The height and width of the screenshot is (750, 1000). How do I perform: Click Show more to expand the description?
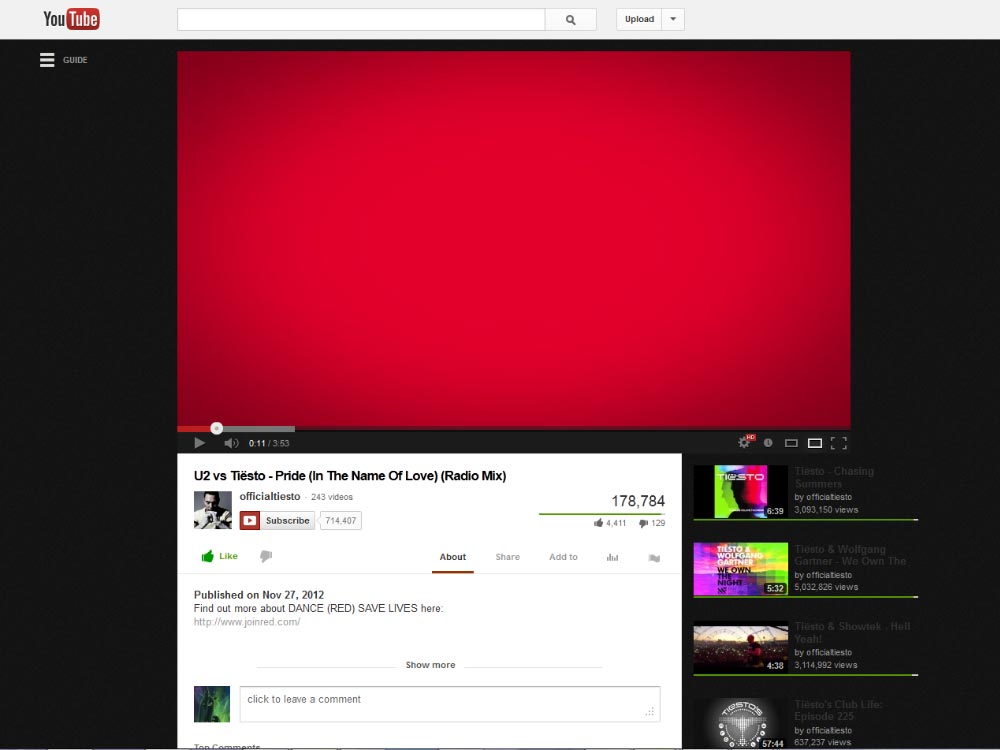click(x=430, y=664)
